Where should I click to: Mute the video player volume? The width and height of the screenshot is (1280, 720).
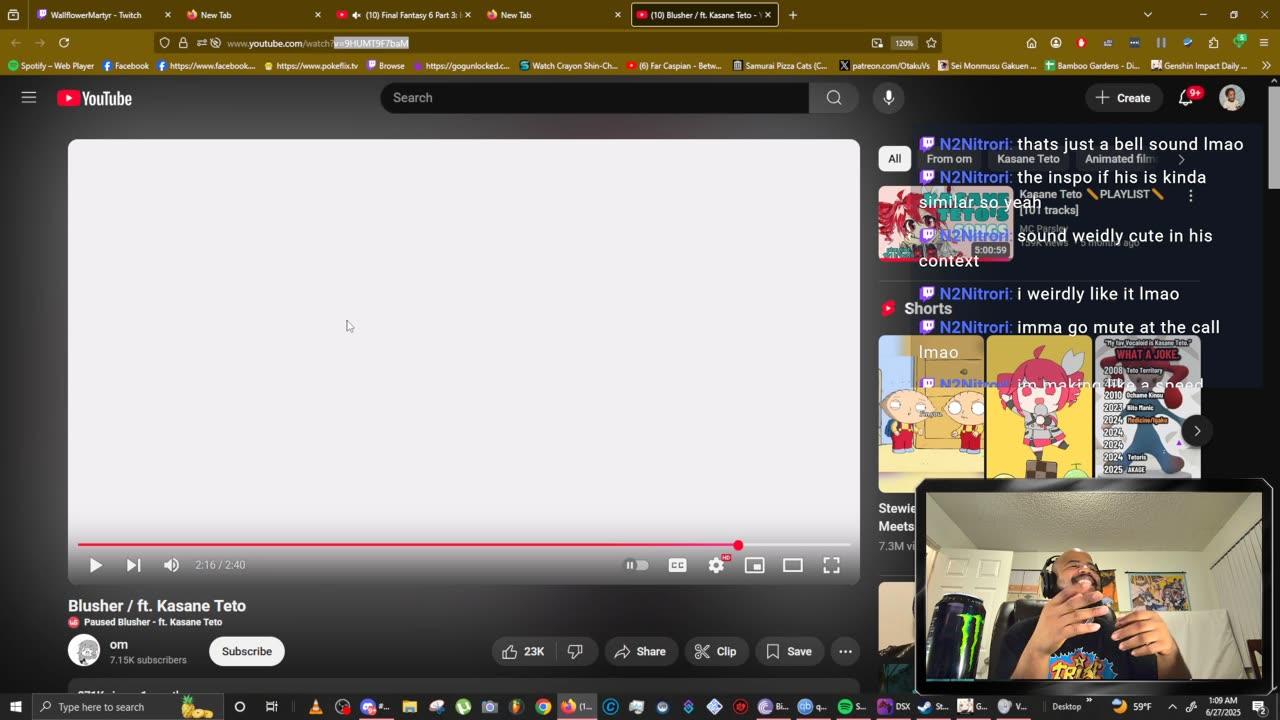(x=171, y=565)
